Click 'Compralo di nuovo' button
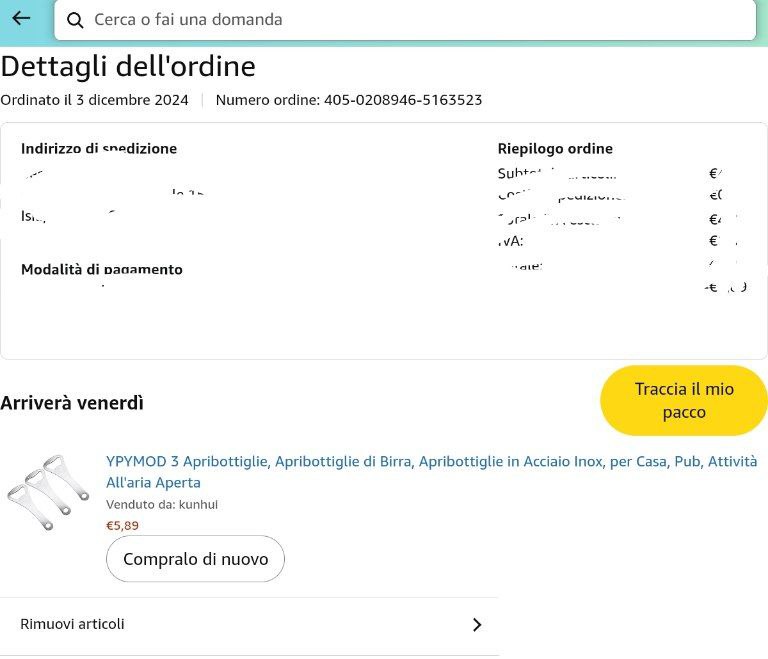Screen dimensions: 768x659 195,559
